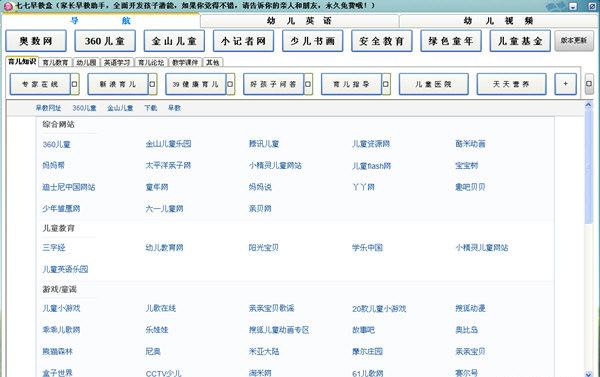This screenshot has width=600, height=377.
Task: Open the 儿童英语乐园 link
Action: pyautogui.click(x=65, y=269)
